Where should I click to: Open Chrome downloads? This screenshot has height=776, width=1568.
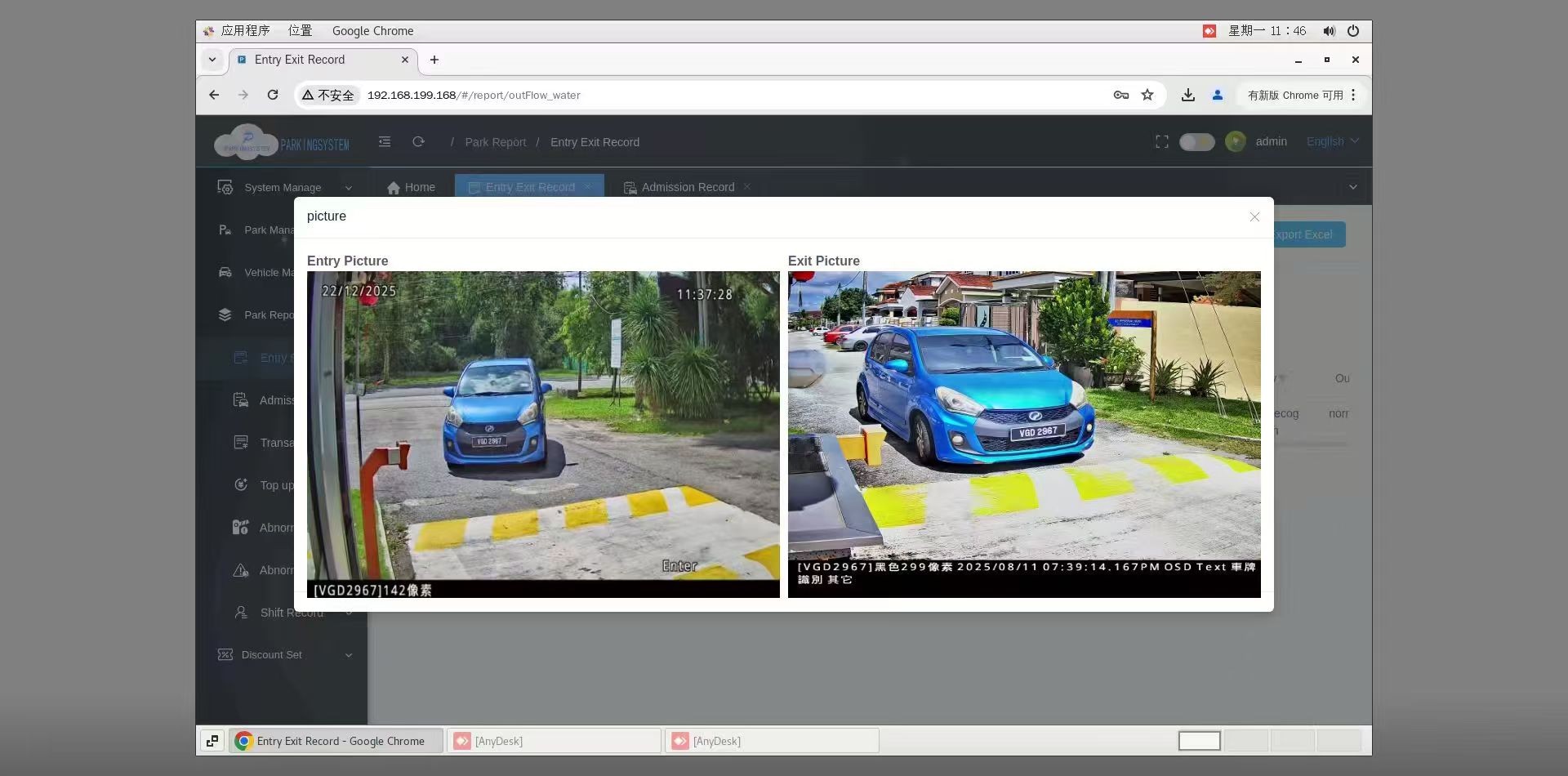click(1188, 95)
